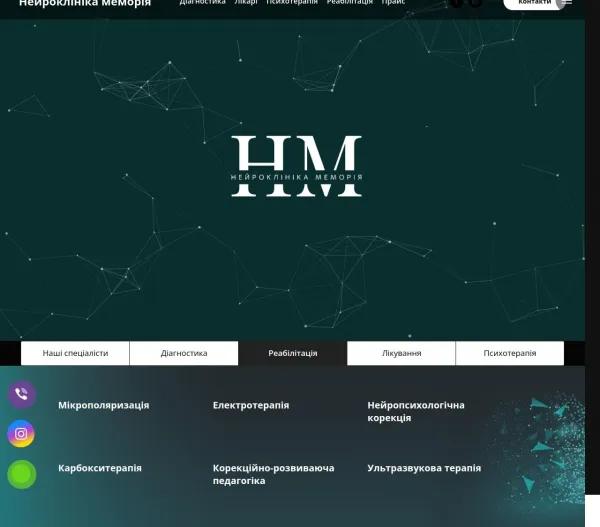Switch to Діагностика tab
Screen dimensions: 600x527
184,353
